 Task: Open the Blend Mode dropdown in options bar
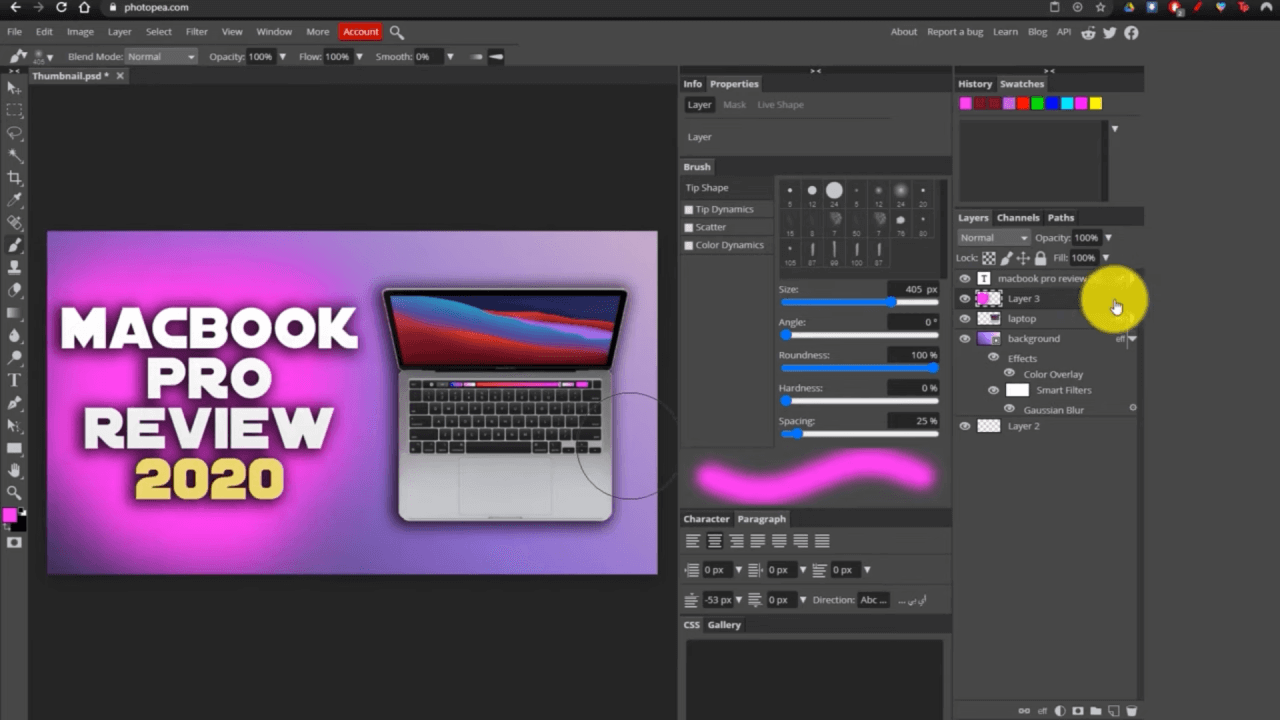click(x=161, y=57)
